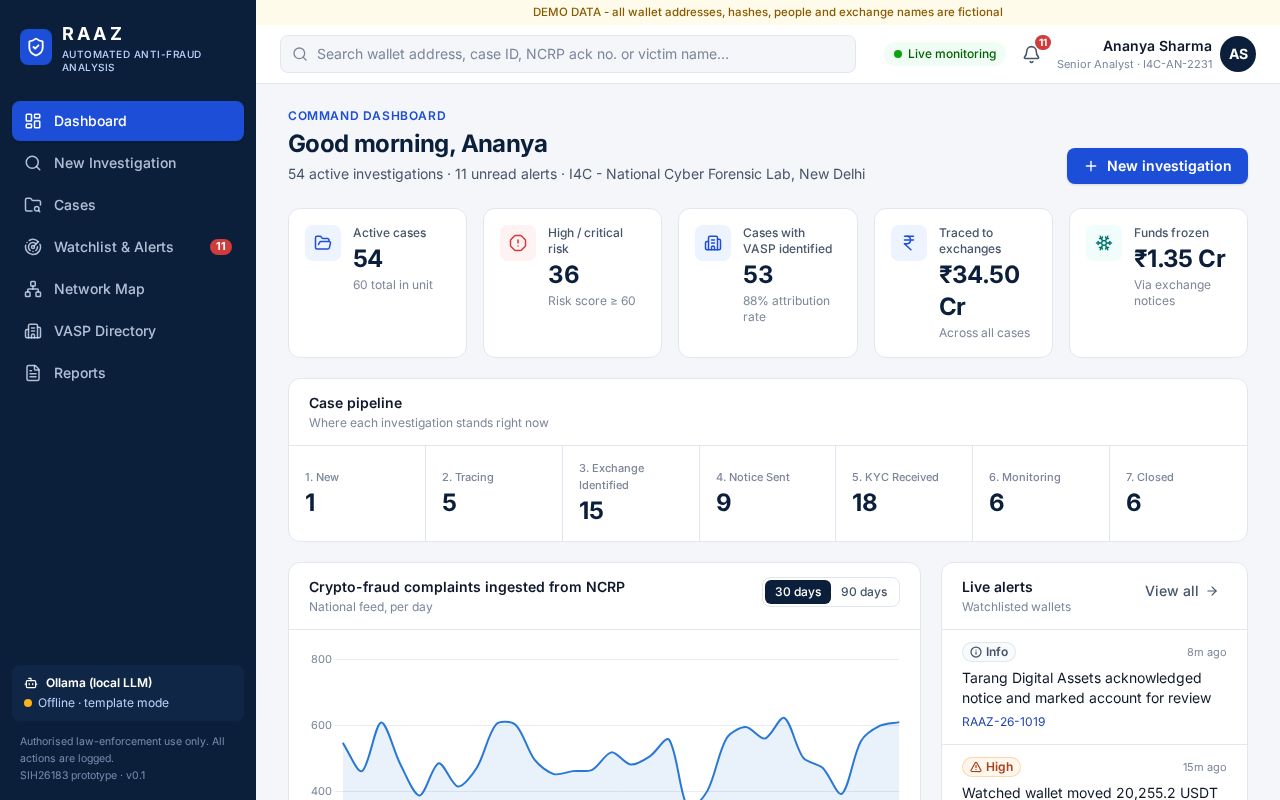Click the AS user avatar
Viewport: 1280px width, 800px height.
[x=1238, y=54]
